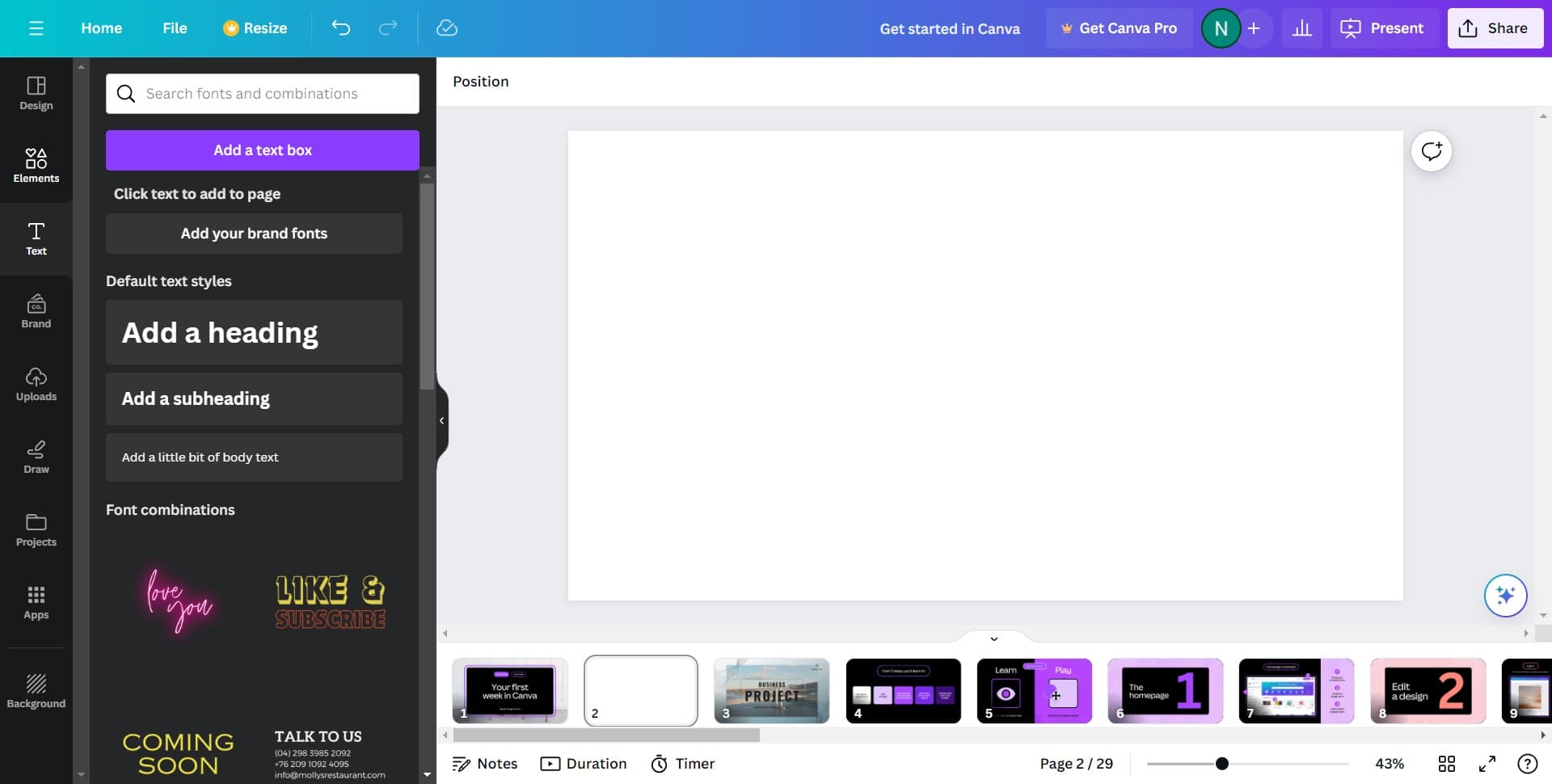Collapse the page thumbnail strip
The height and width of the screenshot is (784, 1552).
(993, 639)
